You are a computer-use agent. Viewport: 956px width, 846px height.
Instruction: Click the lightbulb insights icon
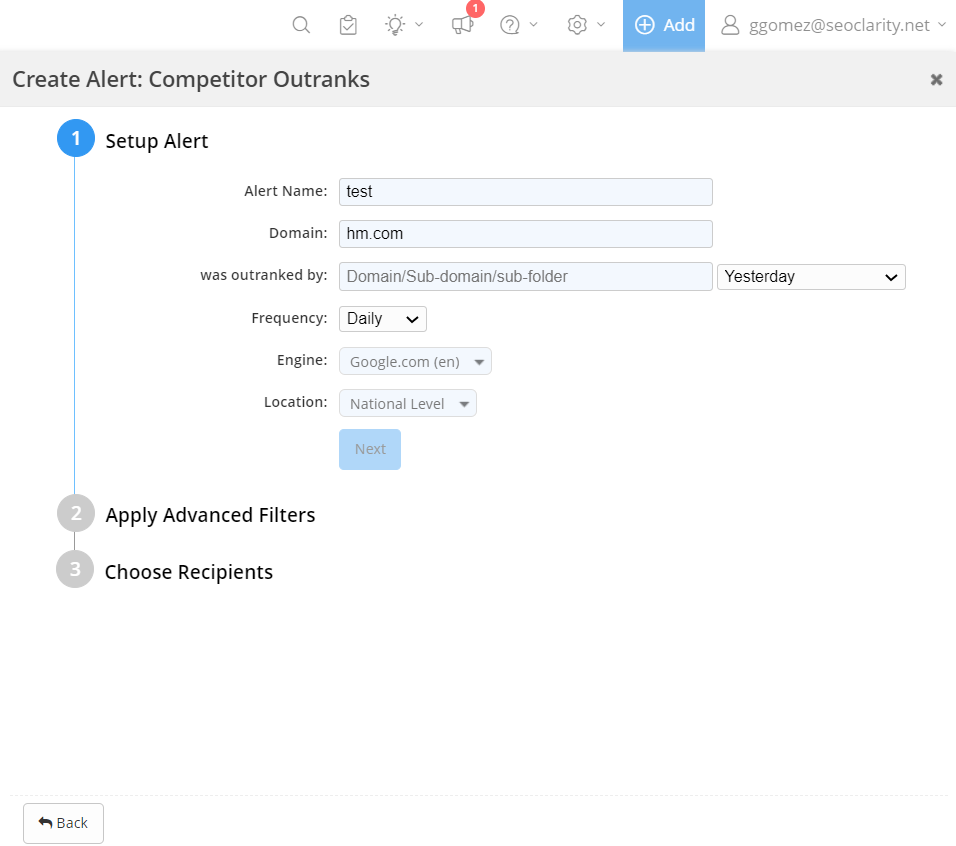click(x=396, y=25)
